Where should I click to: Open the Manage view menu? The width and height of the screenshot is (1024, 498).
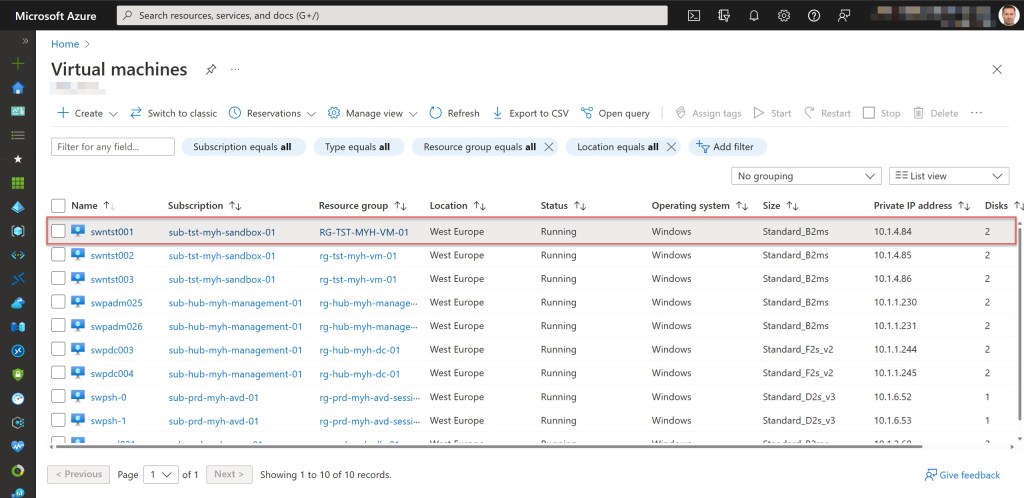373,113
